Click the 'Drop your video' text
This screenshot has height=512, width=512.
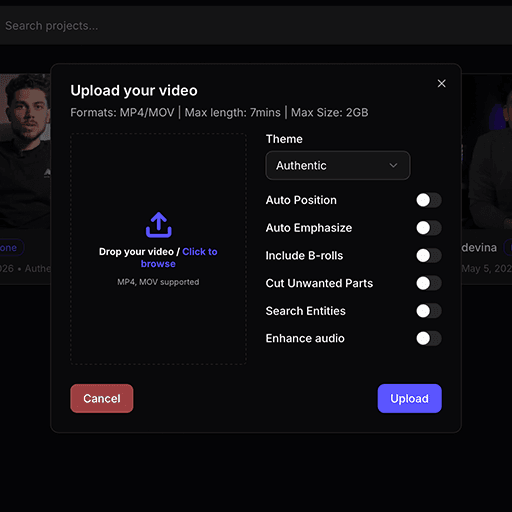click(x=136, y=252)
